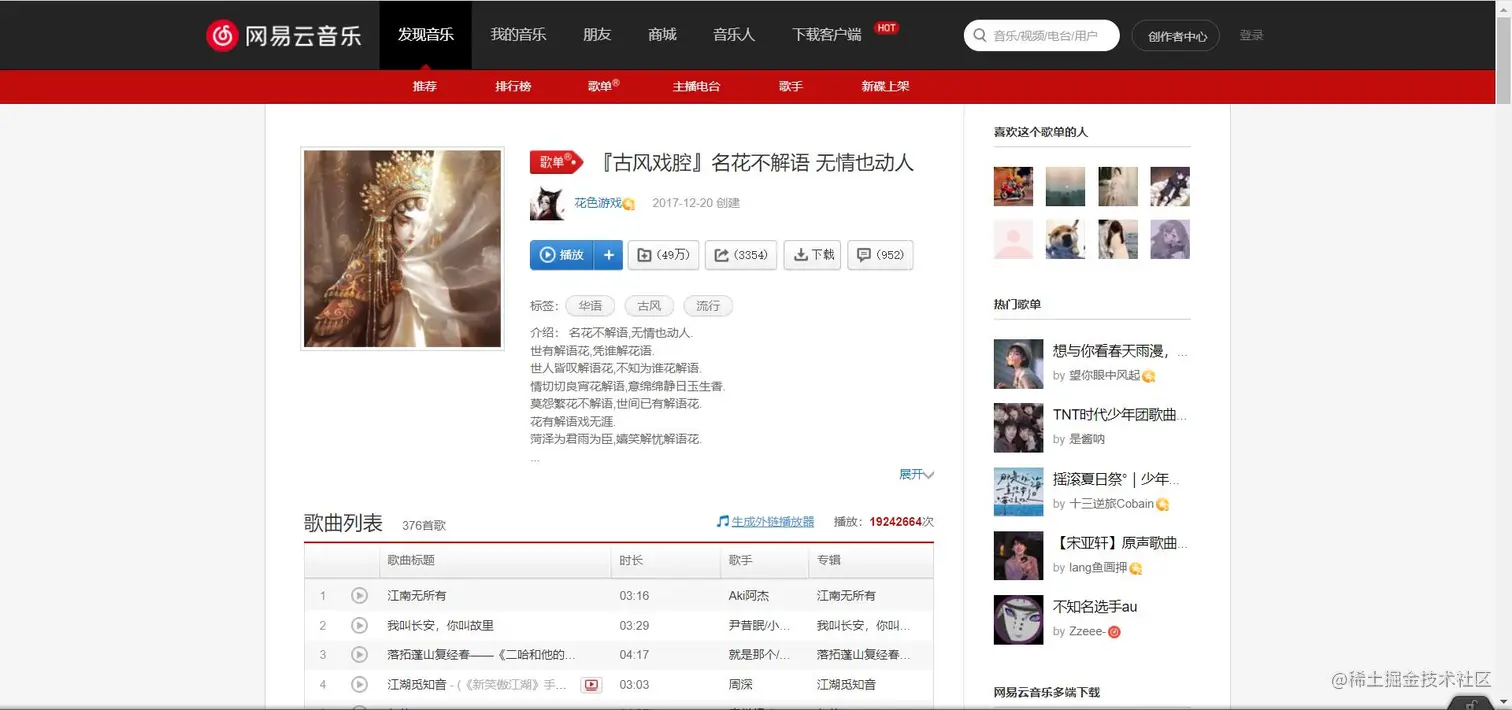1512x710 pixels.
Task: Open user link lang鱼画押
Action: coord(1097,568)
